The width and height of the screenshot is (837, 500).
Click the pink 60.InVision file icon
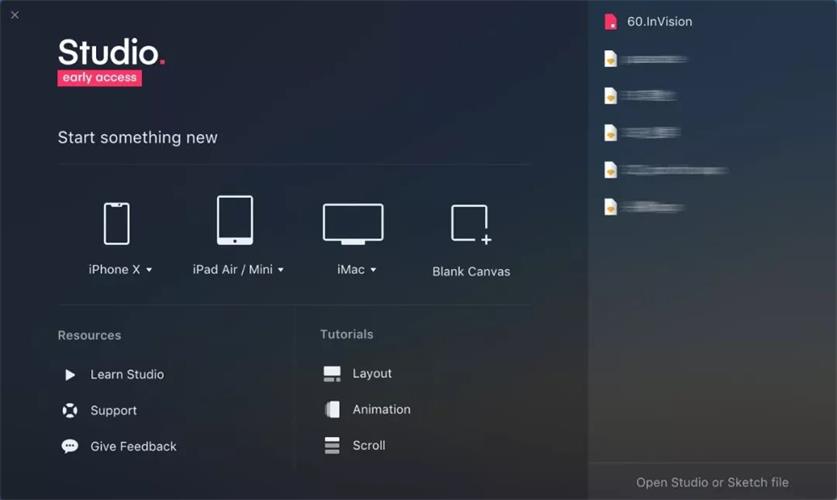click(x=611, y=22)
